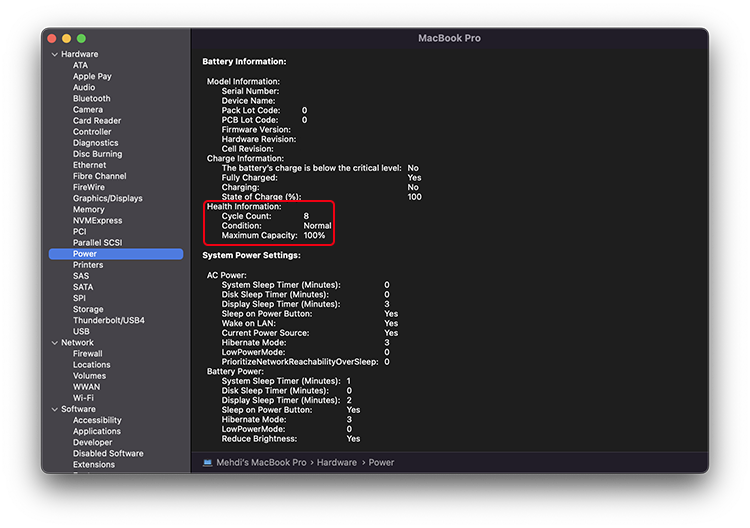Click the yellow minimize window button
The image size is (750, 528).
[66, 38]
